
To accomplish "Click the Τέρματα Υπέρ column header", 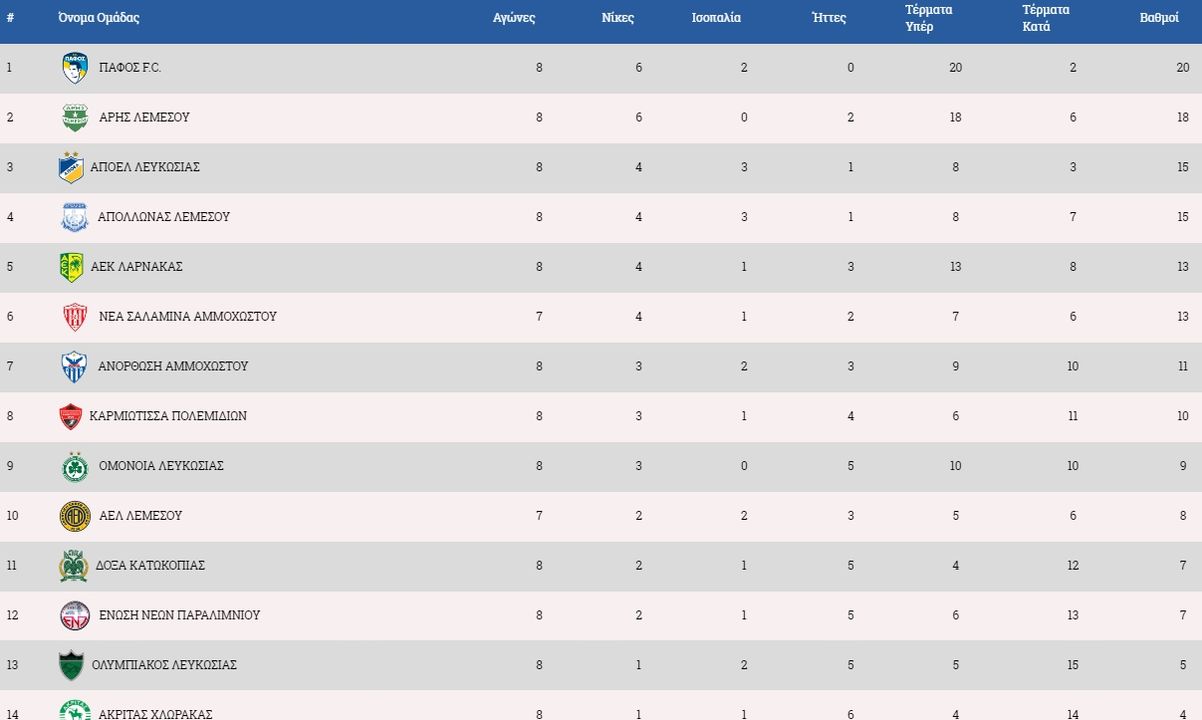I will 928,18.
